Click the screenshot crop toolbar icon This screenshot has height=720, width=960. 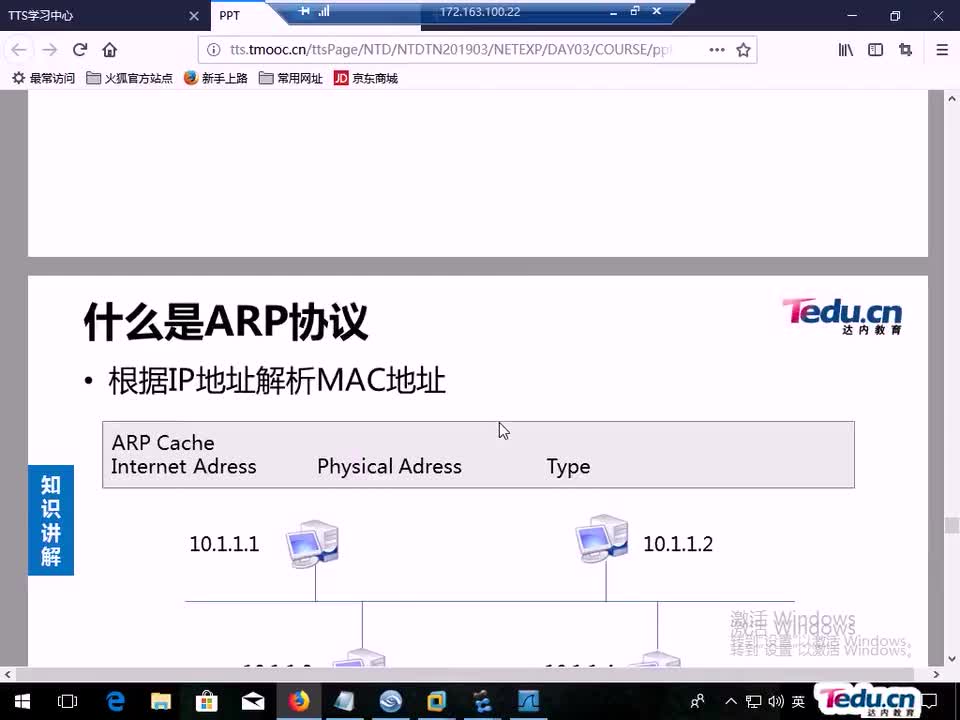tap(906, 50)
